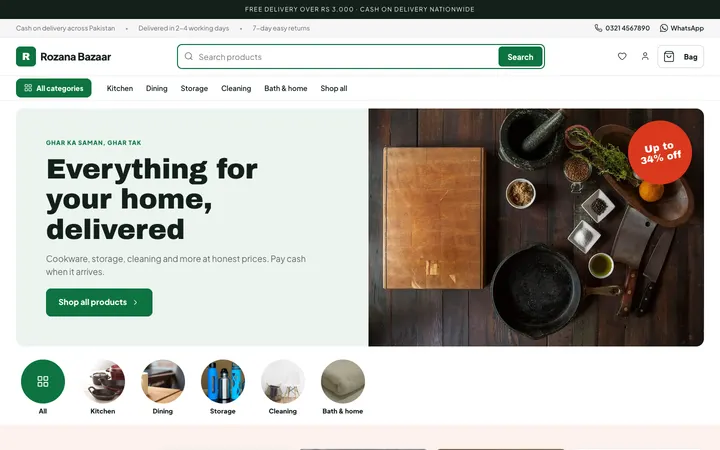Select the Bath & home category circle thumbnail

(343, 381)
